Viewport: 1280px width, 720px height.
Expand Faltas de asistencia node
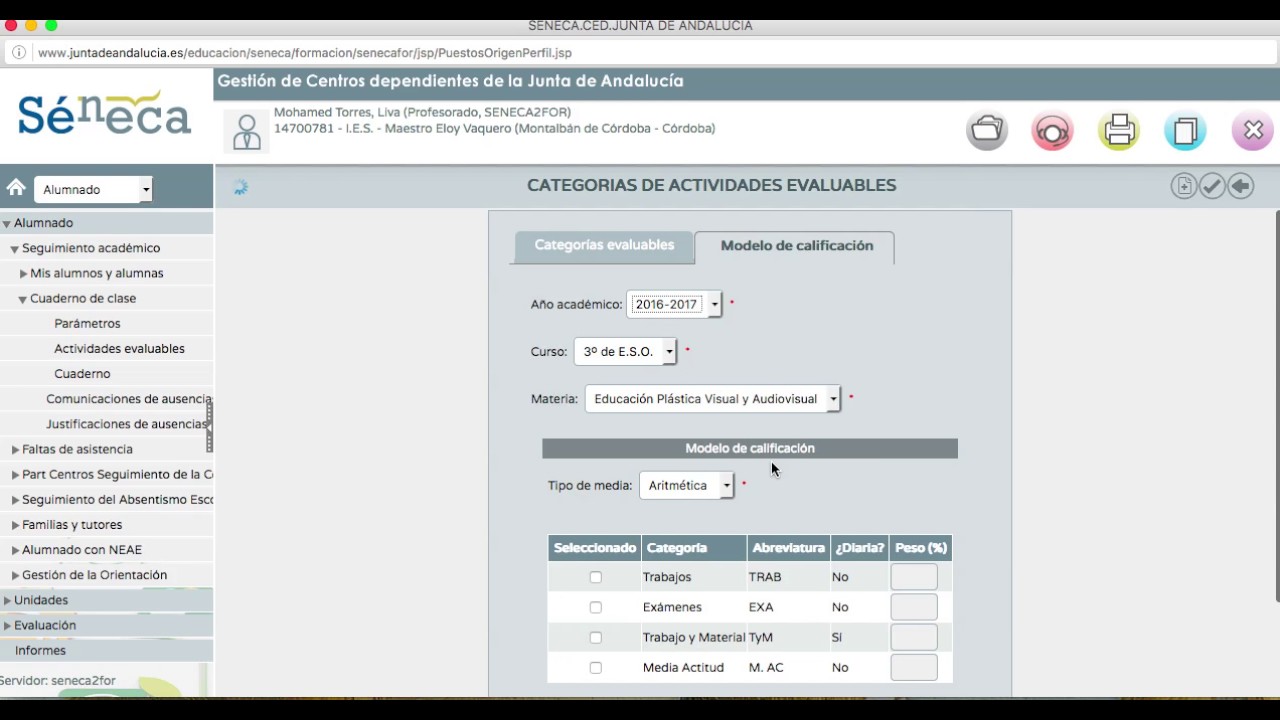tap(15, 449)
